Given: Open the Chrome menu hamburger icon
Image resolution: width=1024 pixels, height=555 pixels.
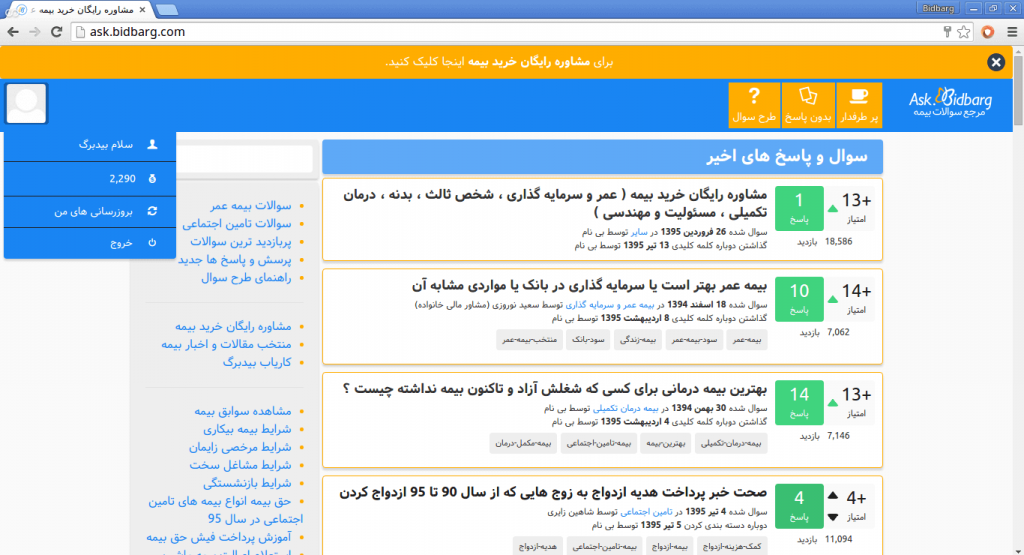Looking at the screenshot, I should click(1012, 32).
